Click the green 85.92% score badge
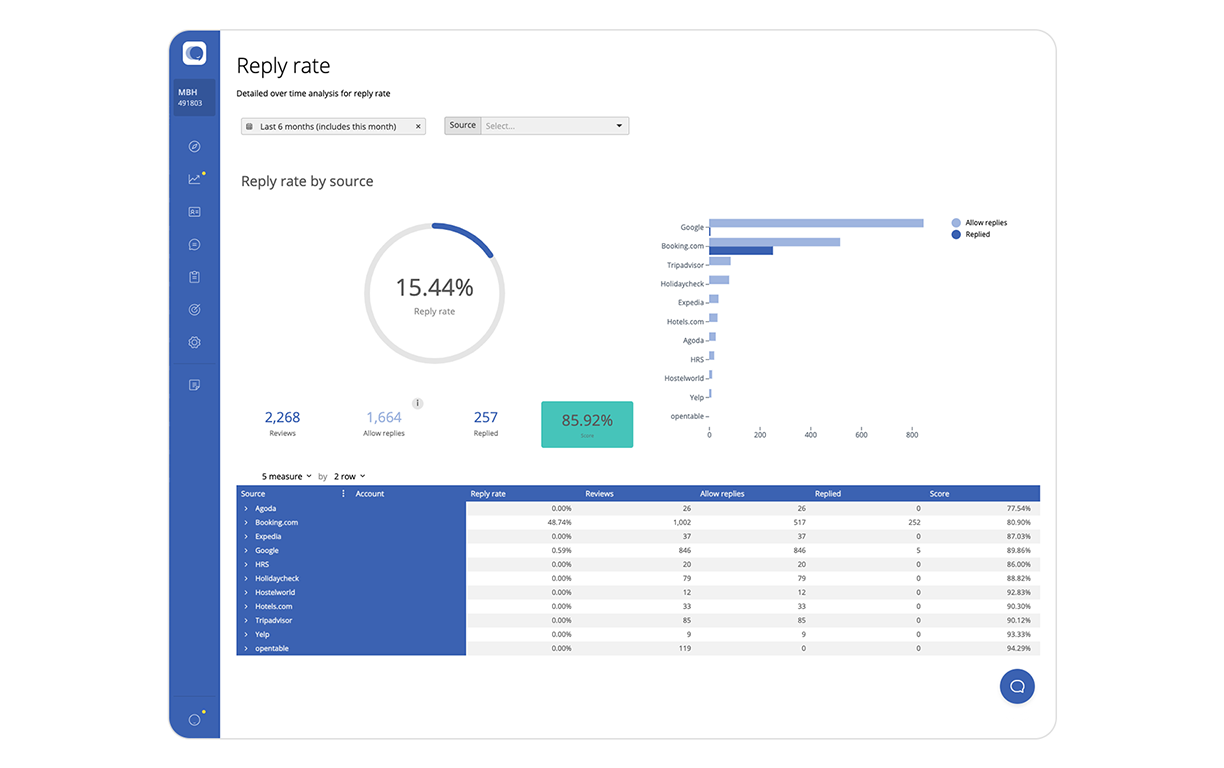Image resolution: width=1224 pixels, height=768 pixels. (587, 424)
